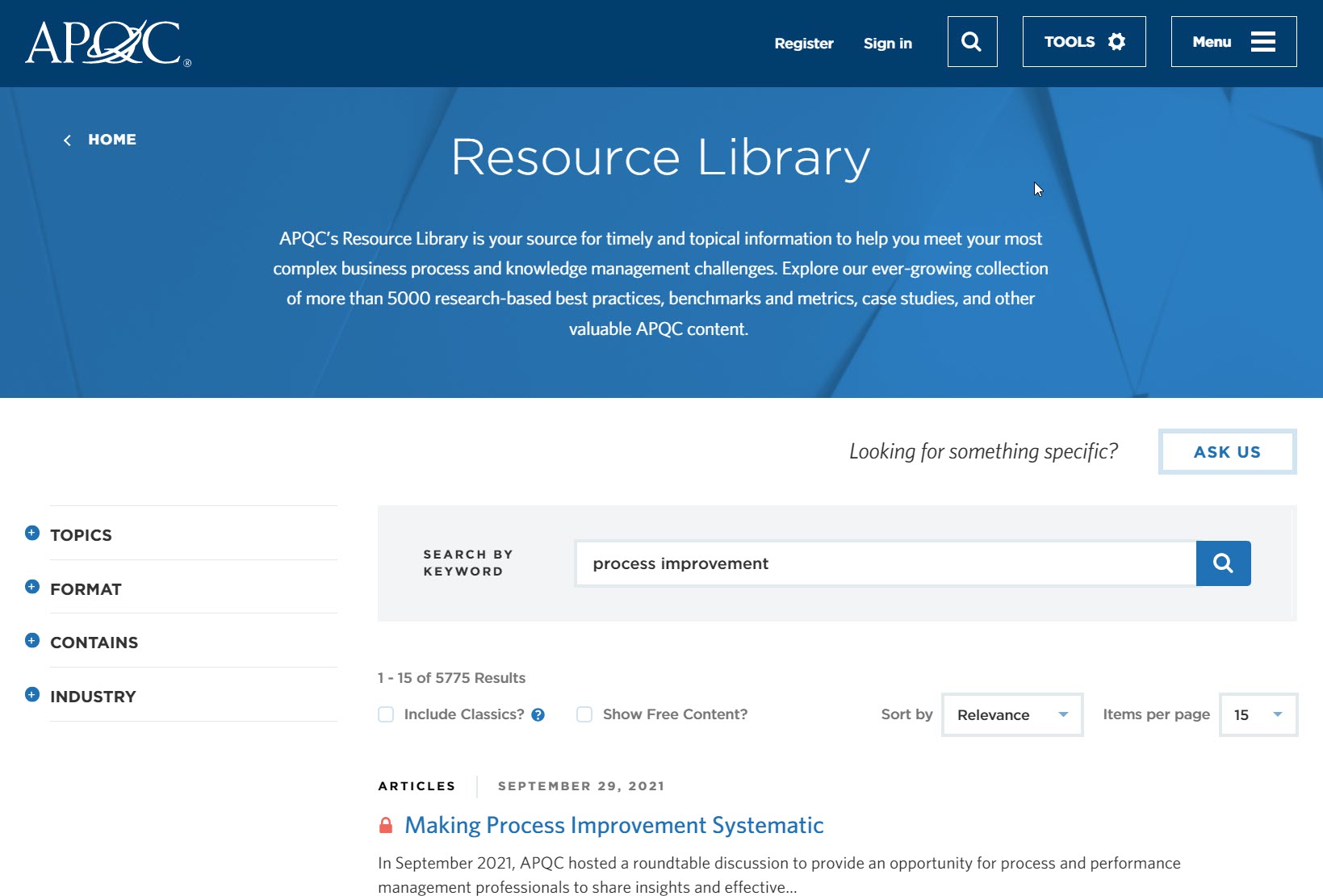Select the INDUSTRY filter heading

pyautogui.click(x=93, y=697)
